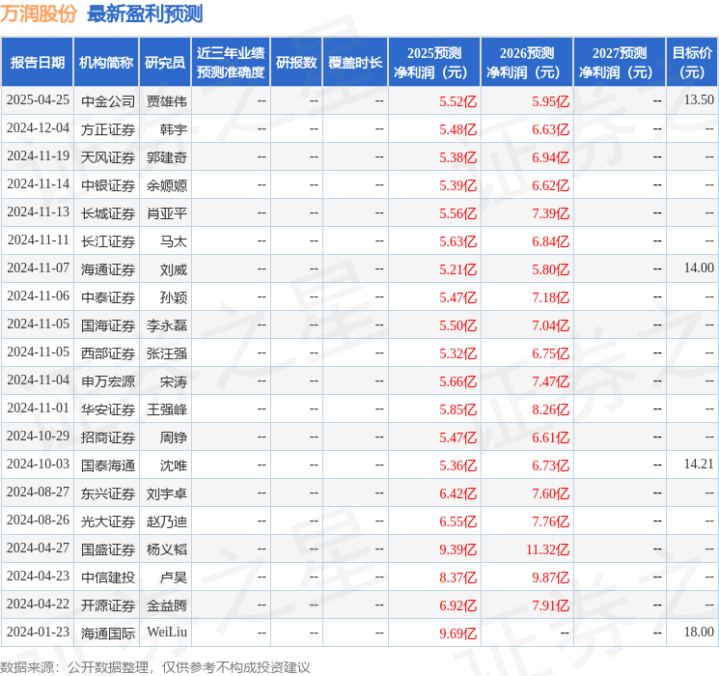Select institution 中金公司
This screenshot has height=676, width=719.
click(x=108, y=101)
